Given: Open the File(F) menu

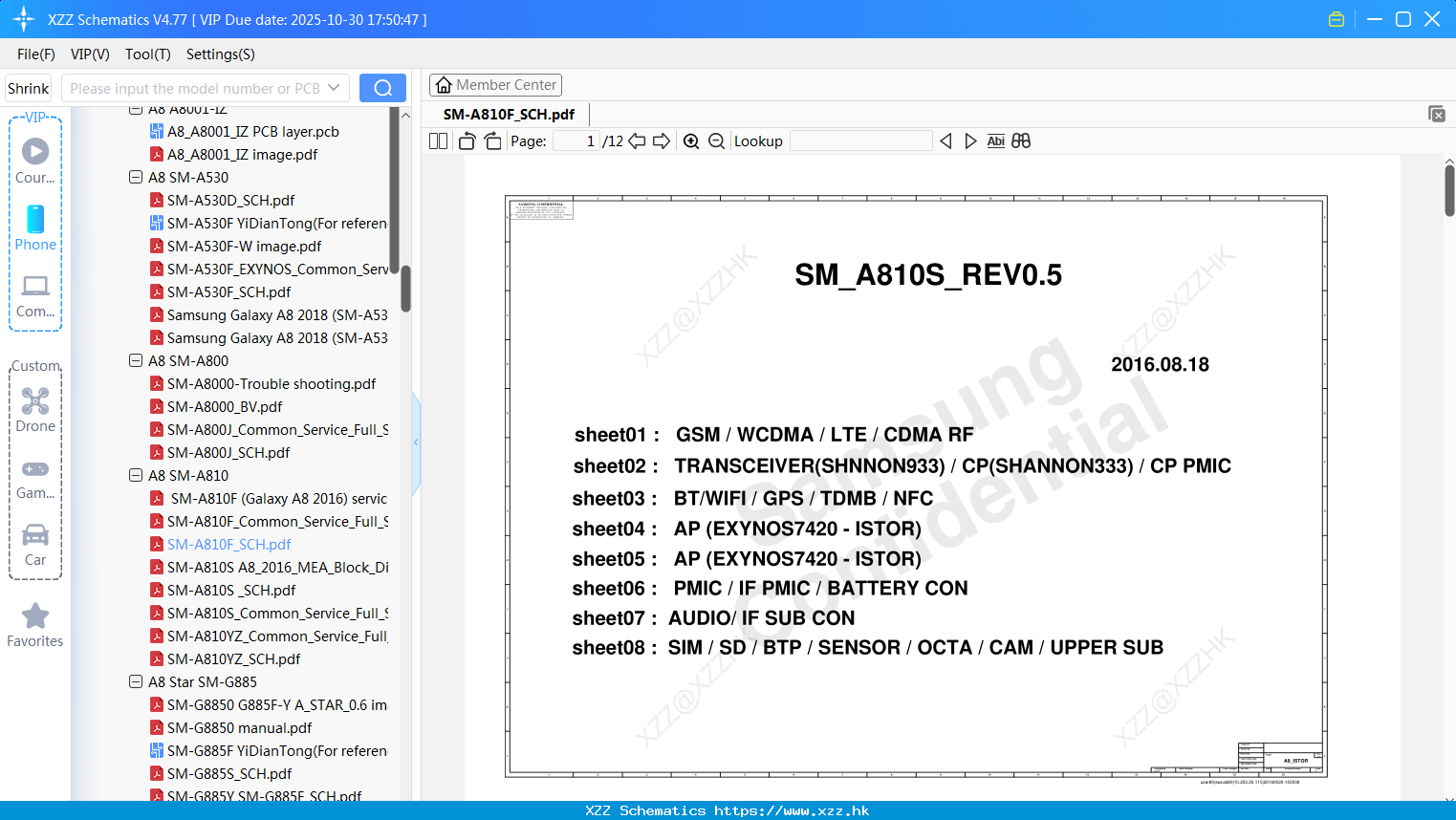Looking at the screenshot, I should coord(36,54).
